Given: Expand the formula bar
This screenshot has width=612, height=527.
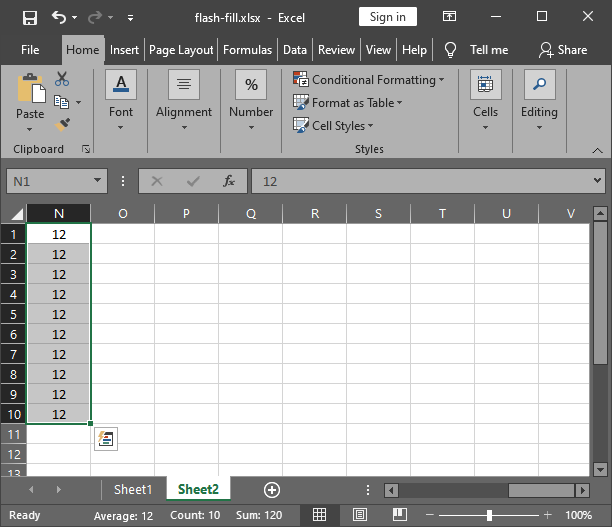Looking at the screenshot, I should pos(597,180).
